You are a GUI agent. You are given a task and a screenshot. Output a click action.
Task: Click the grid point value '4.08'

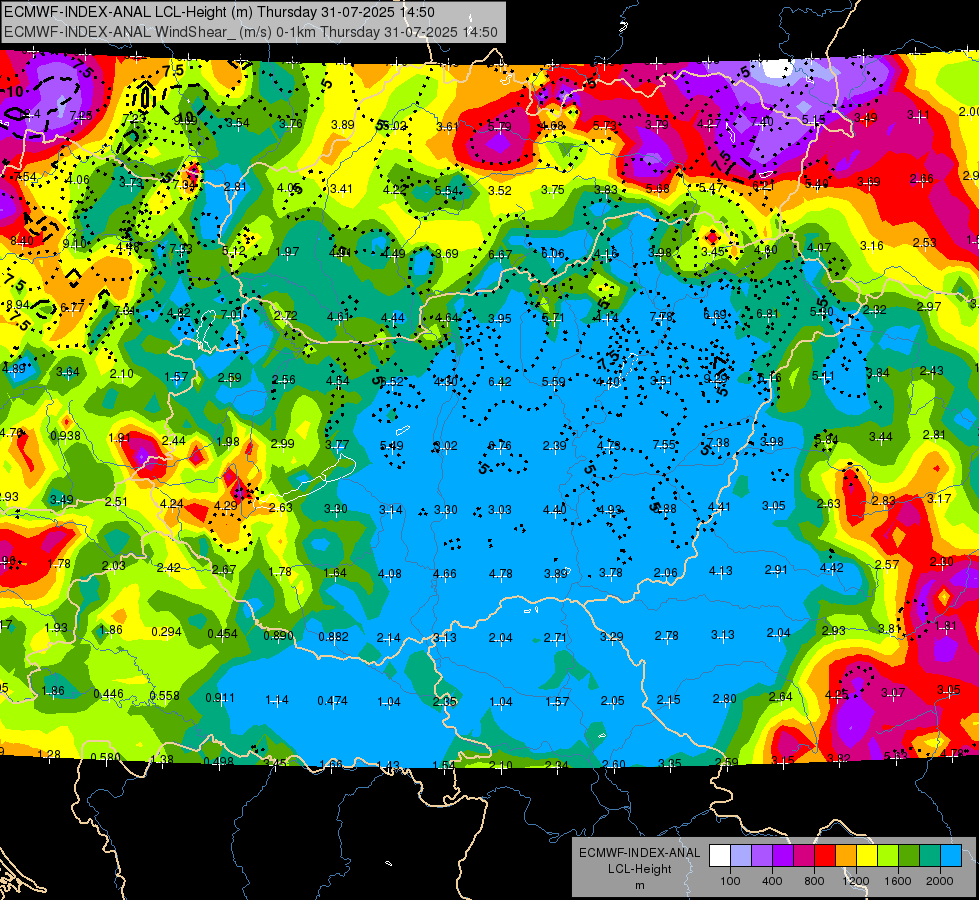coord(390,573)
